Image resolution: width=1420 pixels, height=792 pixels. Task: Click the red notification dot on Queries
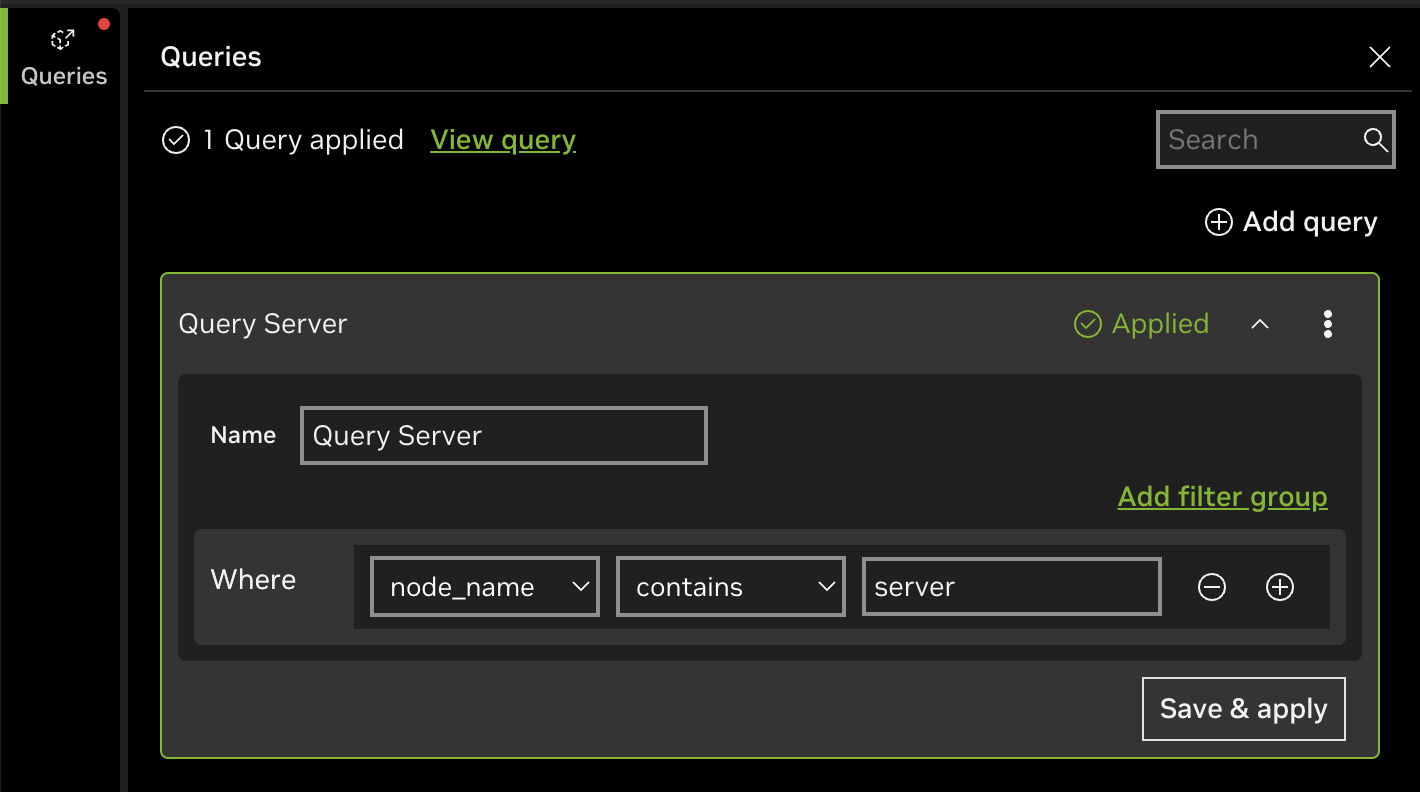pyautogui.click(x=104, y=24)
